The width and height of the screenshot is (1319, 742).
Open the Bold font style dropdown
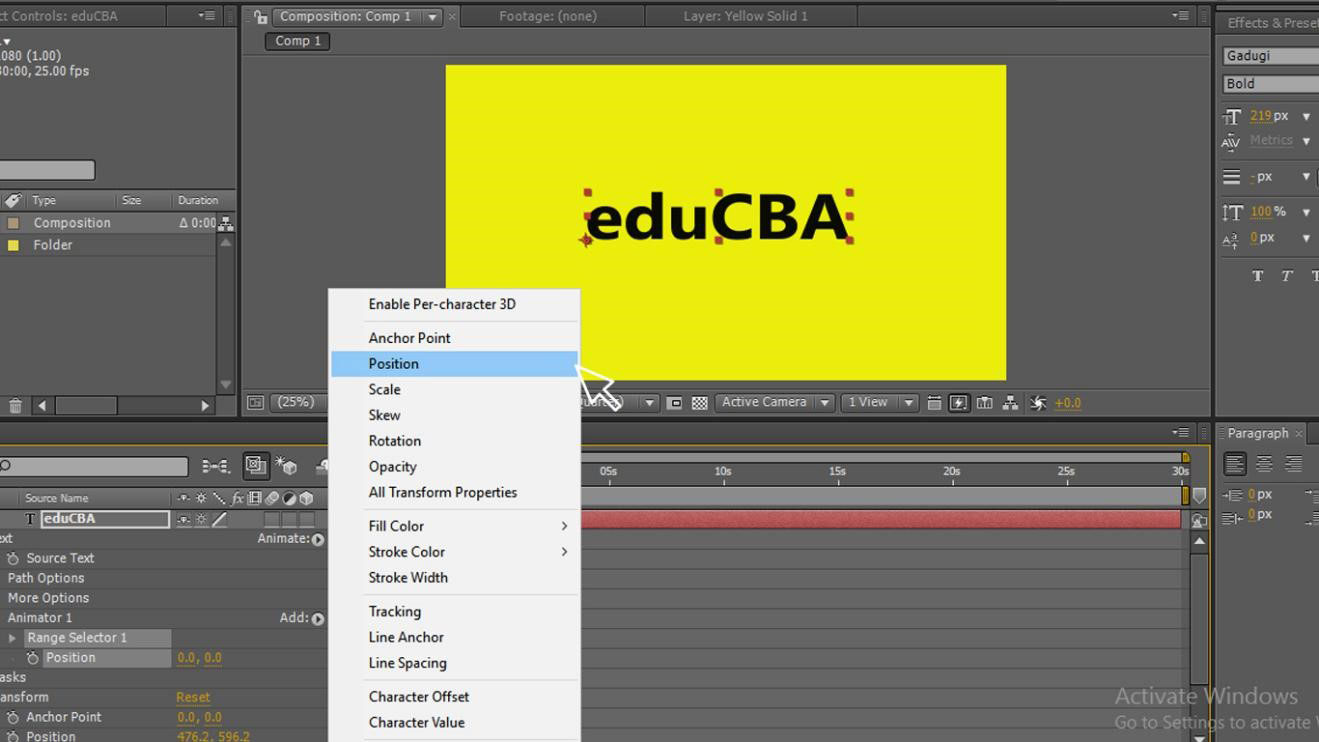click(x=1270, y=84)
